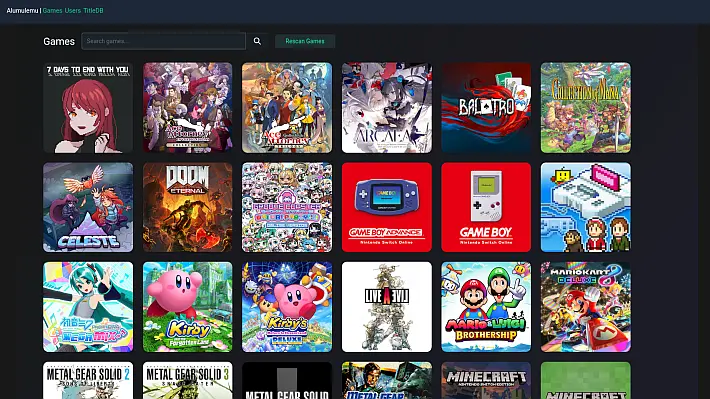Open the blue-sky Ace Attorney Trilogy cover

[x=287, y=108]
